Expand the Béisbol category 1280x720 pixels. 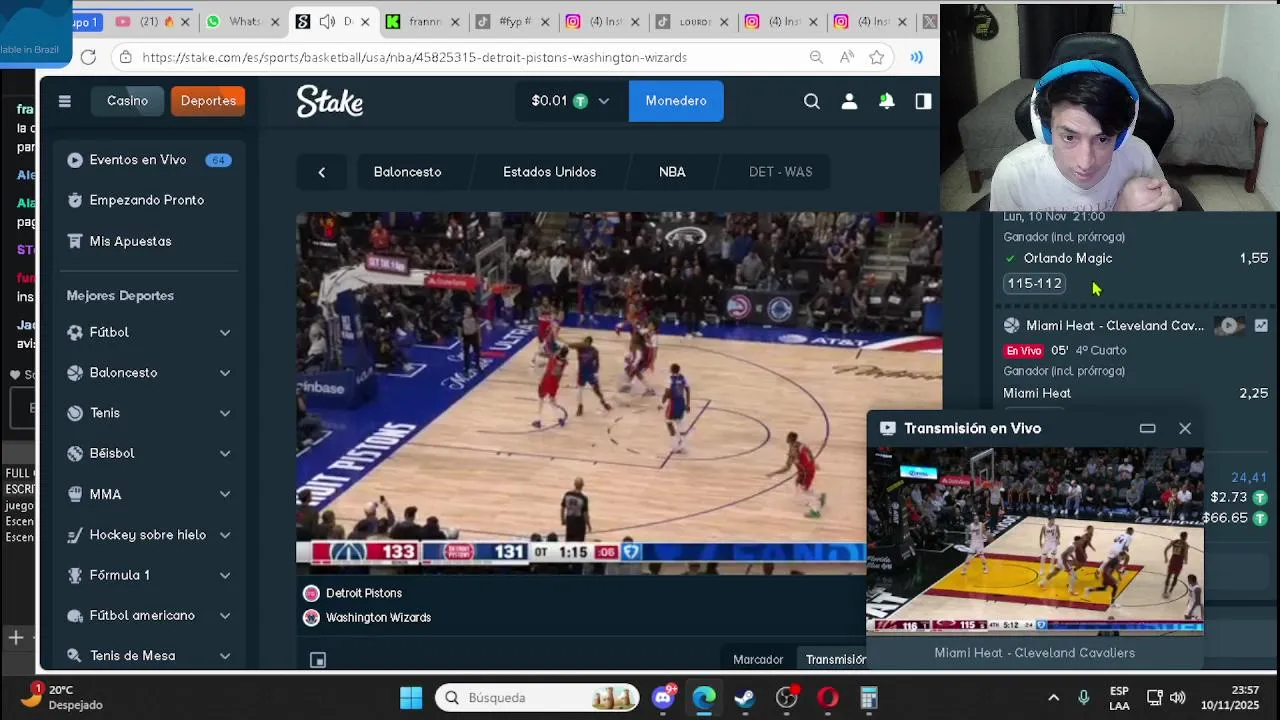[x=225, y=453]
